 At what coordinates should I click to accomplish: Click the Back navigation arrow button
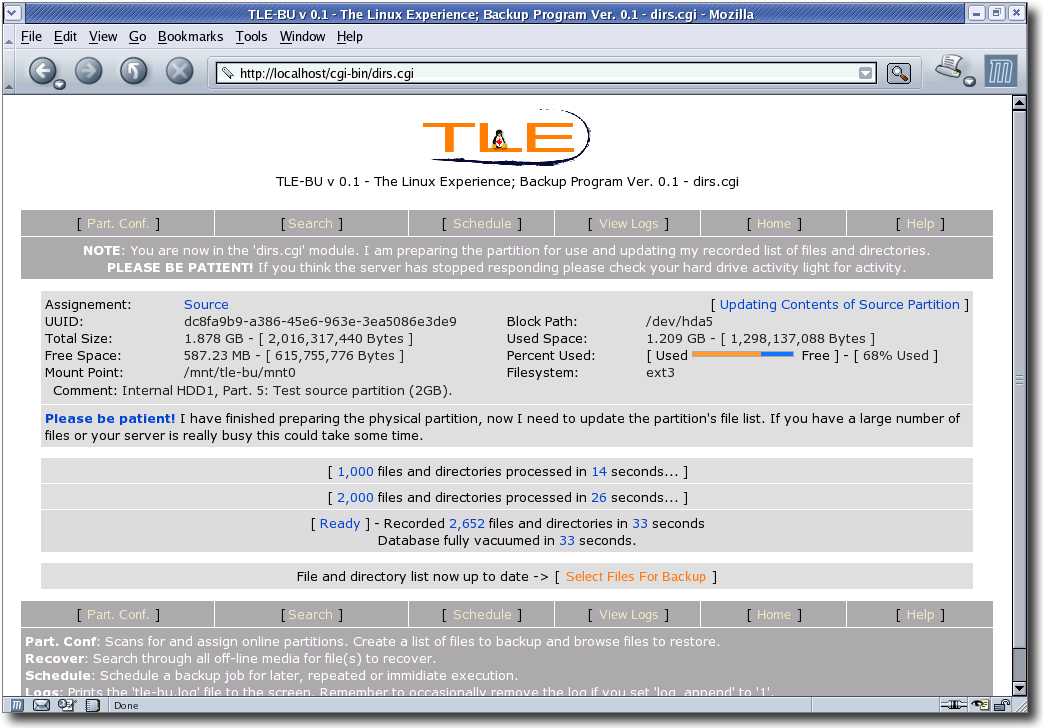point(41,71)
